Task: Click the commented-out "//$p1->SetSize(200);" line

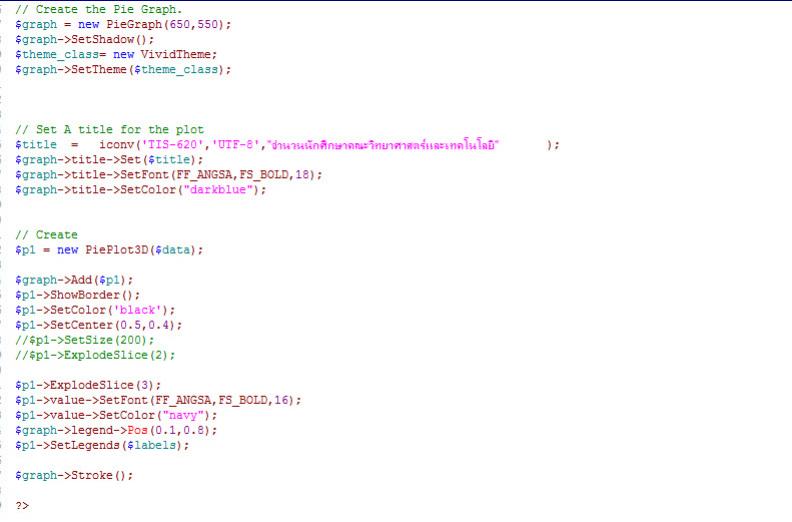Action: click(x=84, y=340)
